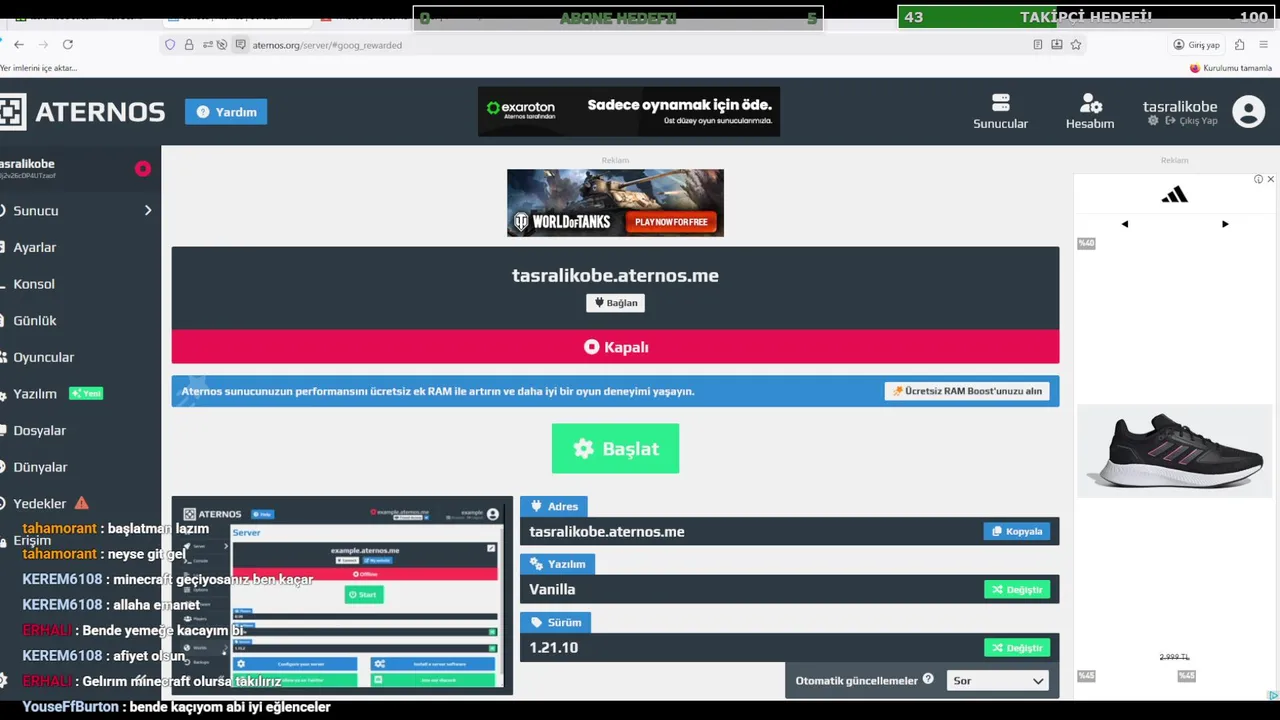Copy address with Kopyala button
Viewport: 1280px width, 720px height.
1016,532
